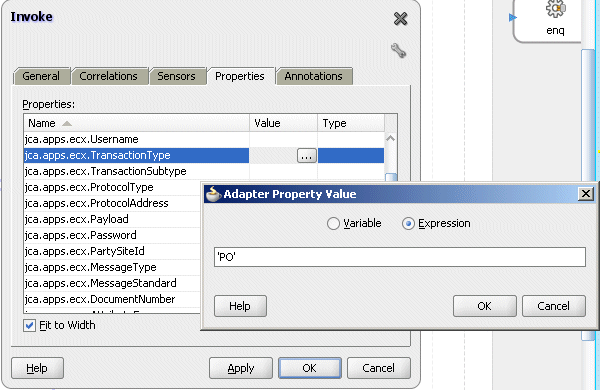Click the enq gear activity icon

pos(556,8)
